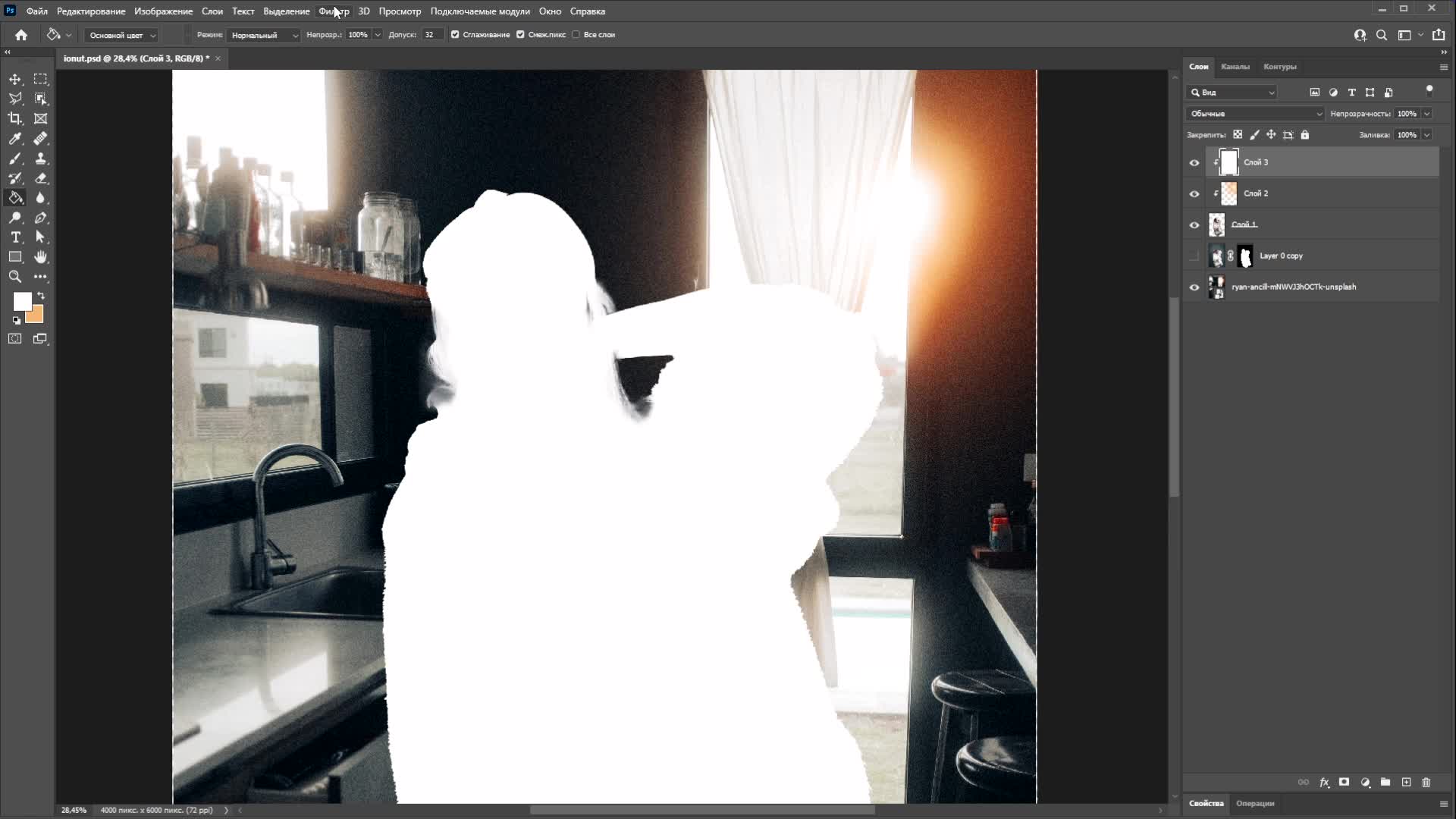Open the Режим Нормальный dropdown
The height and width of the screenshot is (819, 1456).
pos(264,36)
